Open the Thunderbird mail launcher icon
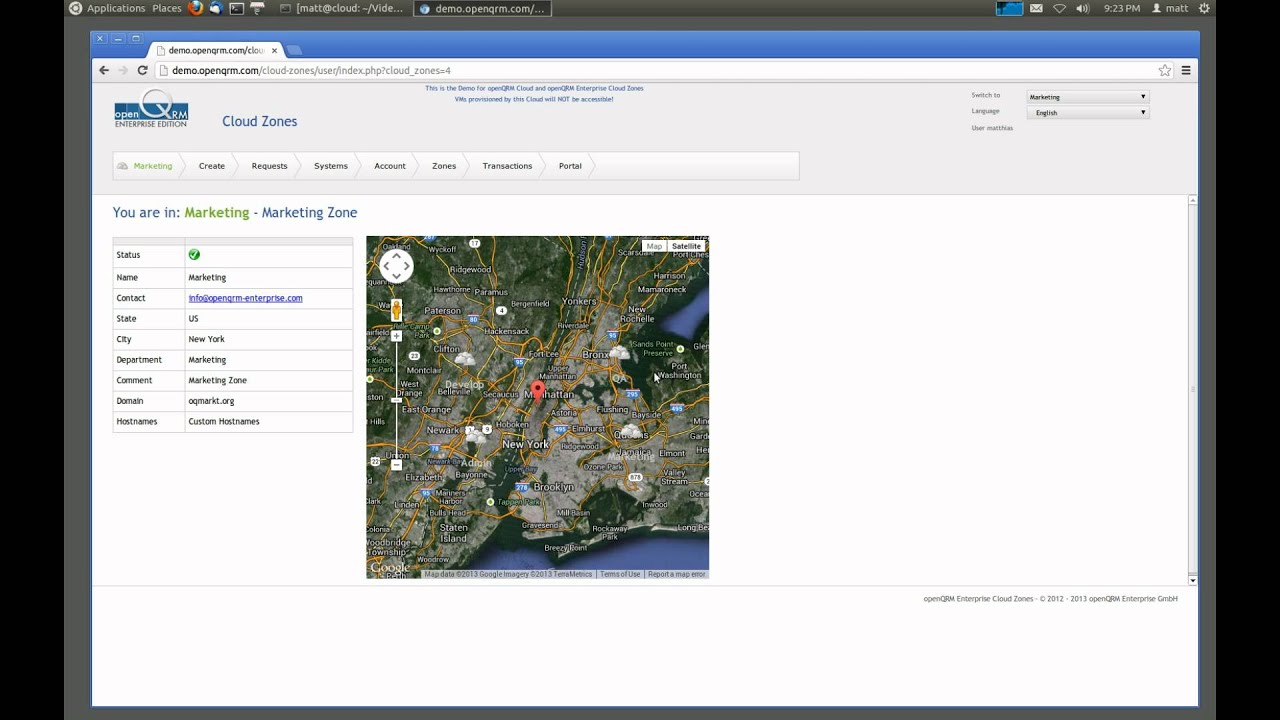 [x=215, y=8]
